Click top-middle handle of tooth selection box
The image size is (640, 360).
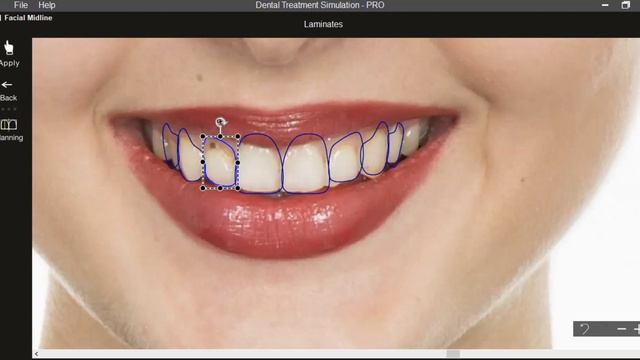(220, 136)
